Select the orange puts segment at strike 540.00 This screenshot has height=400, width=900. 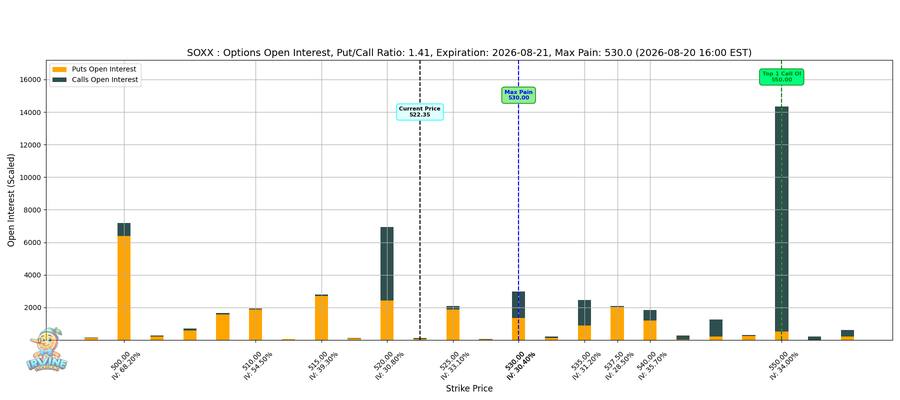coord(650,330)
